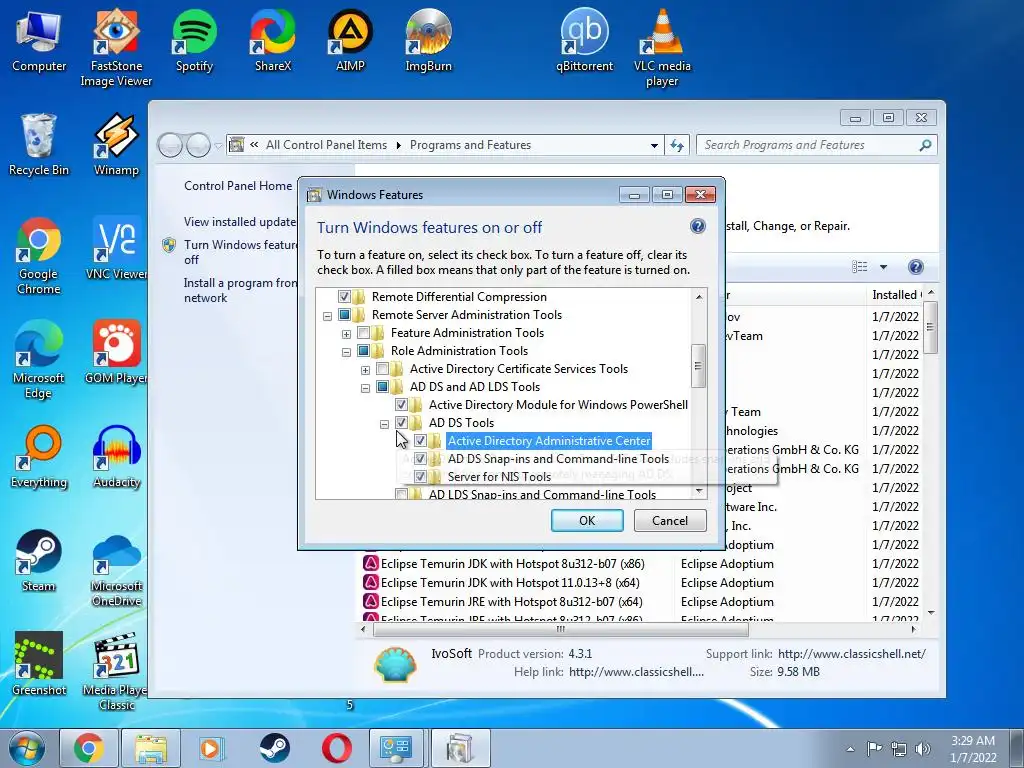
Task: Expand Active Directory Certificate Services Tools node
Action: [365, 370]
